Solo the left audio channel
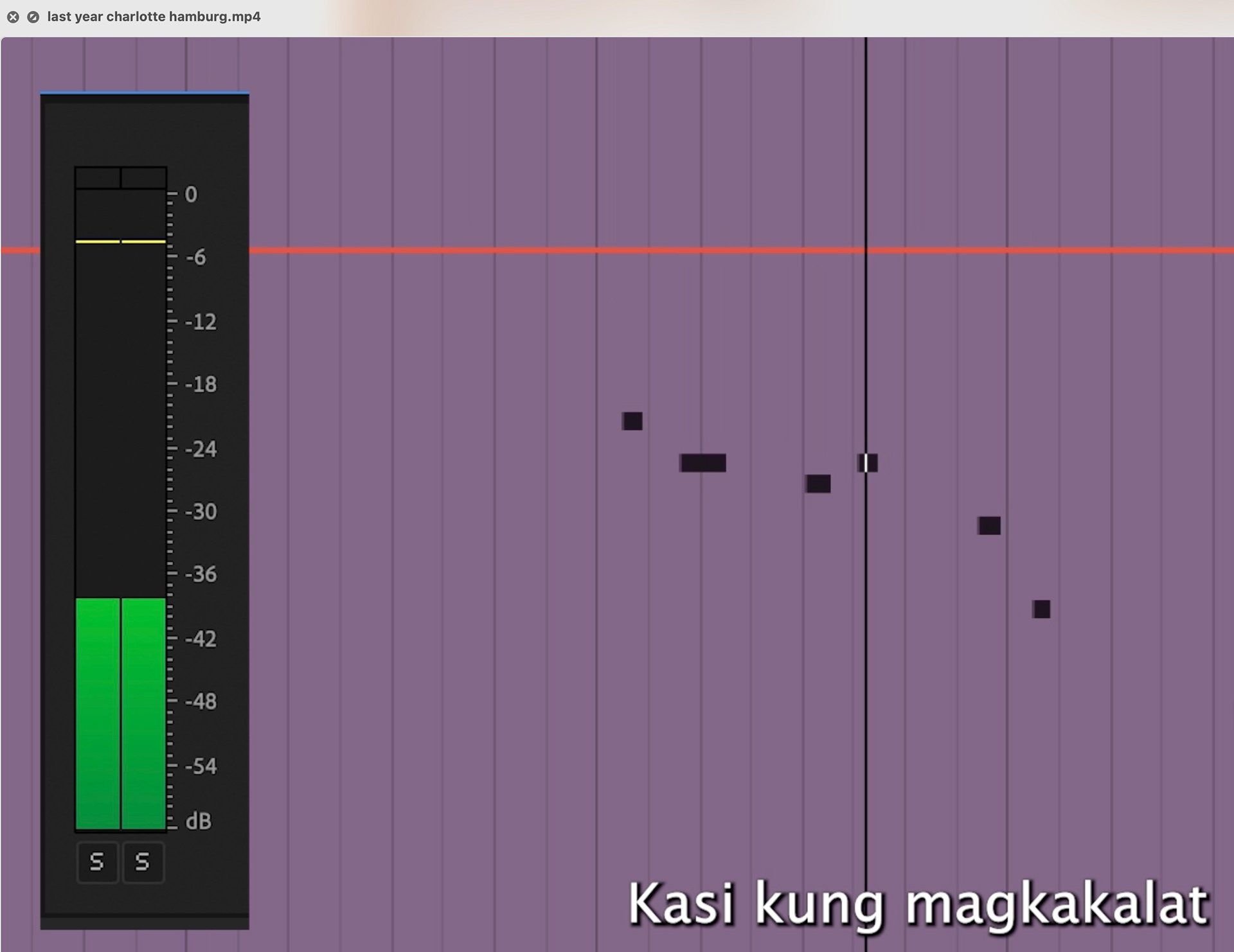The image size is (1234, 952). tap(97, 861)
